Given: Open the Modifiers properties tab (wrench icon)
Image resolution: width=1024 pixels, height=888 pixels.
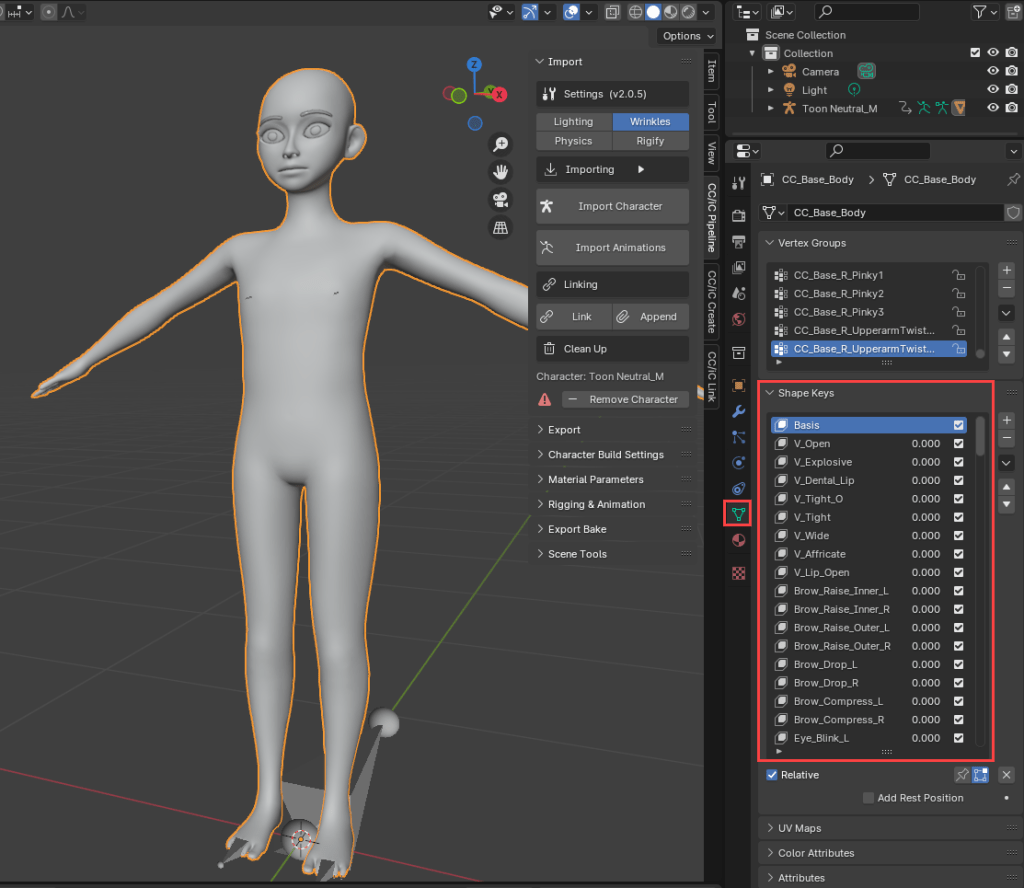Looking at the screenshot, I should pyautogui.click(x=739, y=411).
